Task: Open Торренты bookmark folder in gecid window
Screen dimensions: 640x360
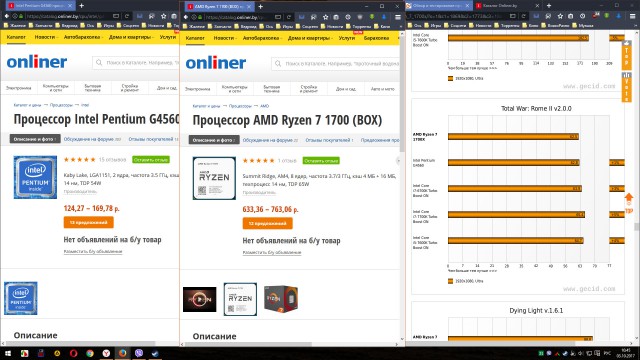Action: tap(507, 25)
